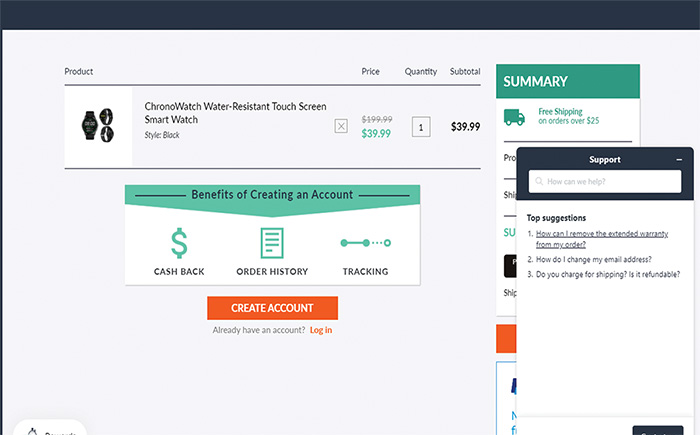Click the Price column header
The height and width of the screenshot is (435, 700).
click(371, 71)
